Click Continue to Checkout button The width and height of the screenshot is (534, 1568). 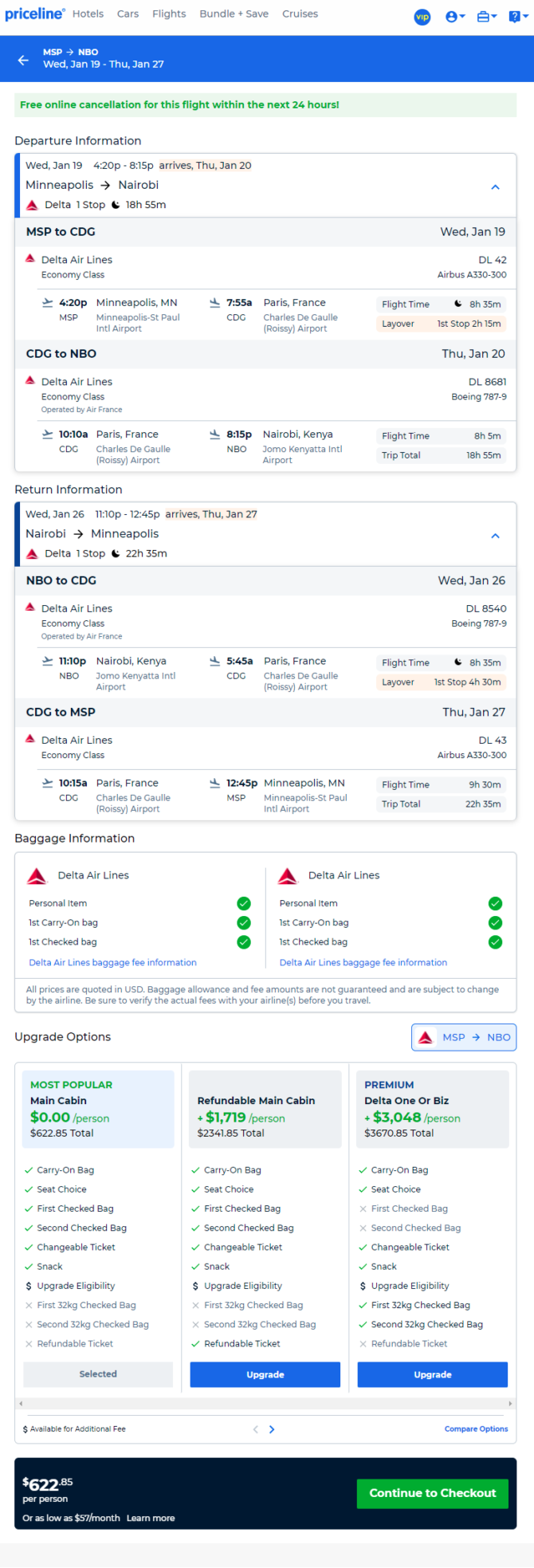(433, 1492)
